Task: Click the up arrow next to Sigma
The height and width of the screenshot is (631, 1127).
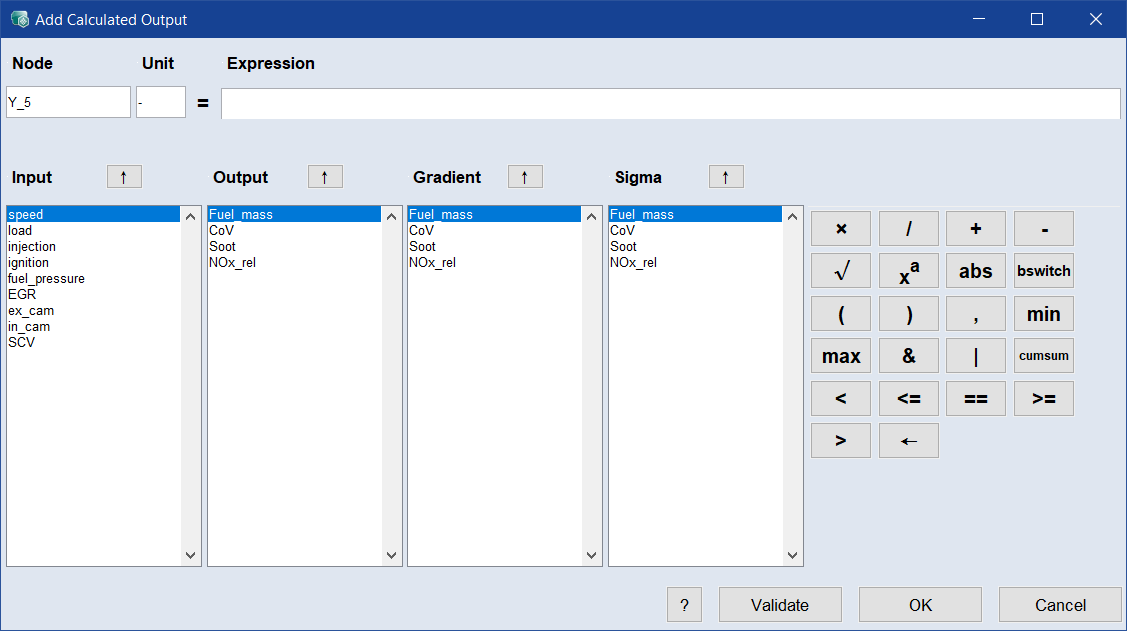Action: 726,177
